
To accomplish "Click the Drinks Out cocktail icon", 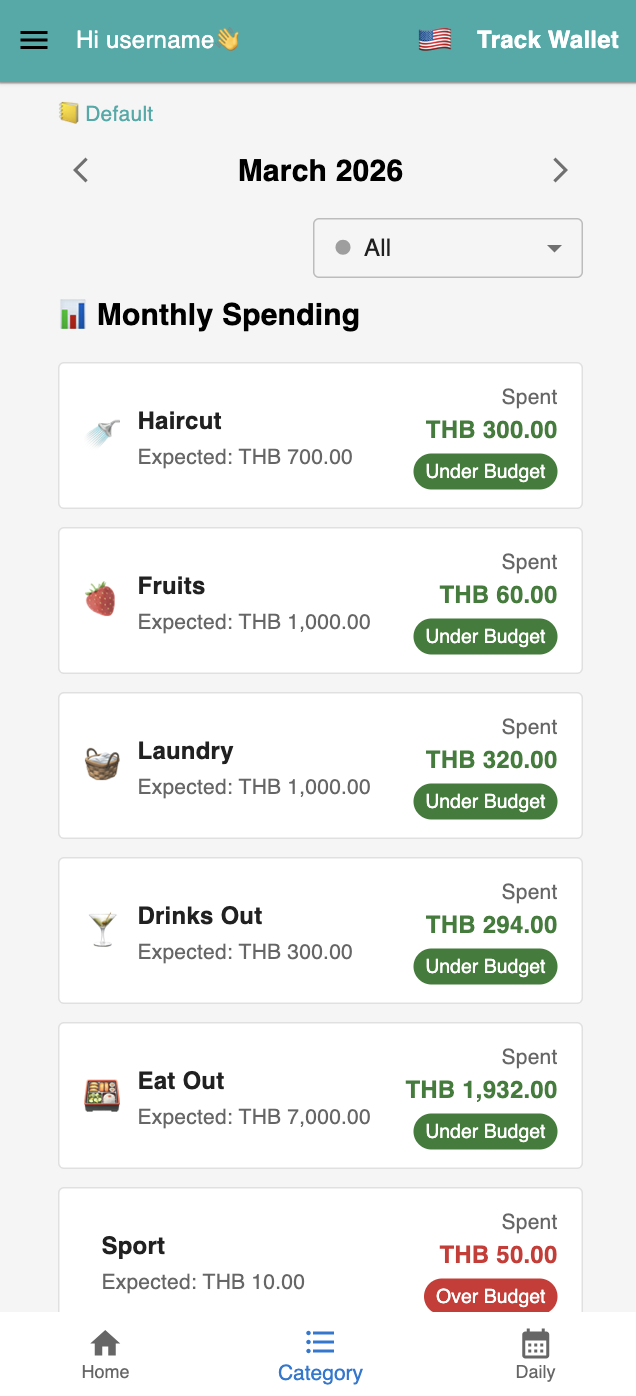I will [x=102, y=930].
